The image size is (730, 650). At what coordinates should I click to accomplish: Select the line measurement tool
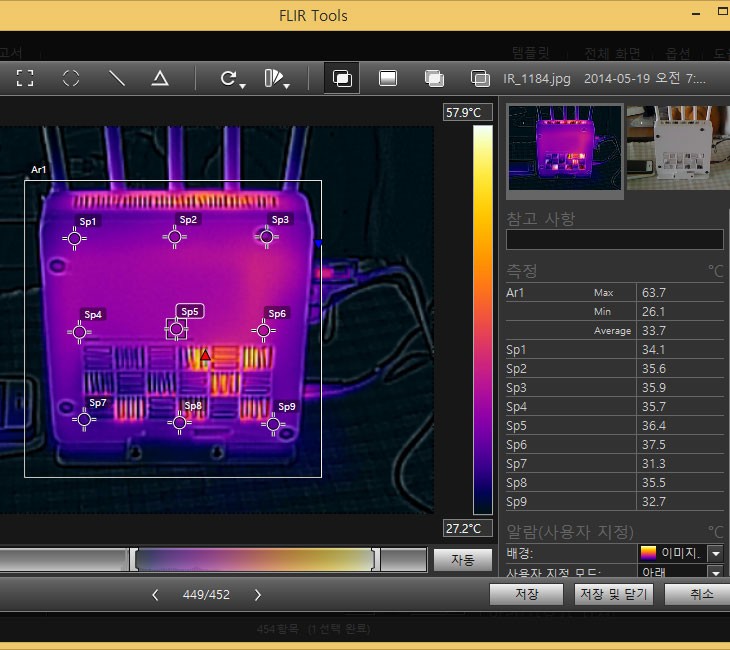[x=116, y=78]
